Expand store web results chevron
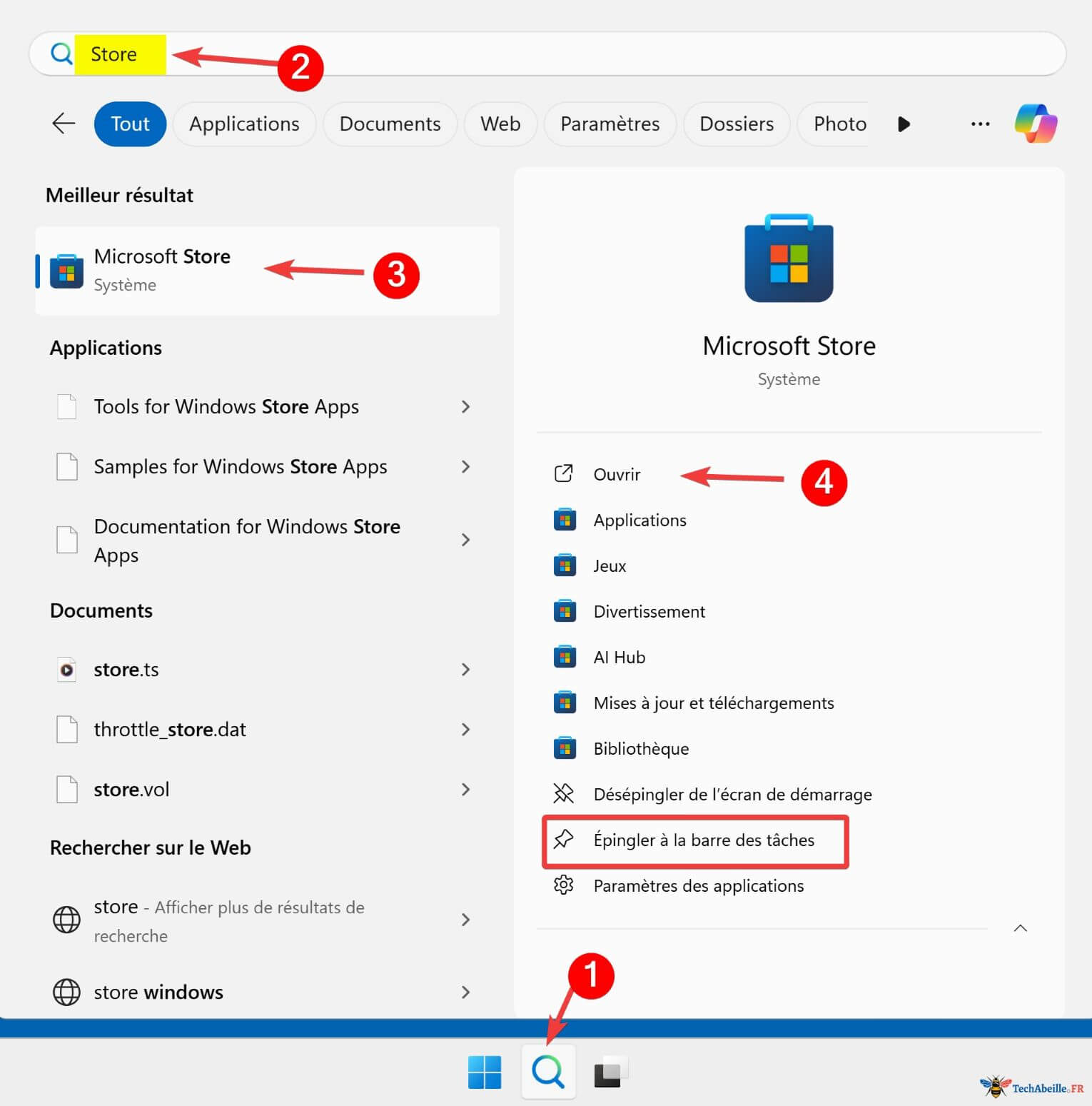 (x=465, y=919)
